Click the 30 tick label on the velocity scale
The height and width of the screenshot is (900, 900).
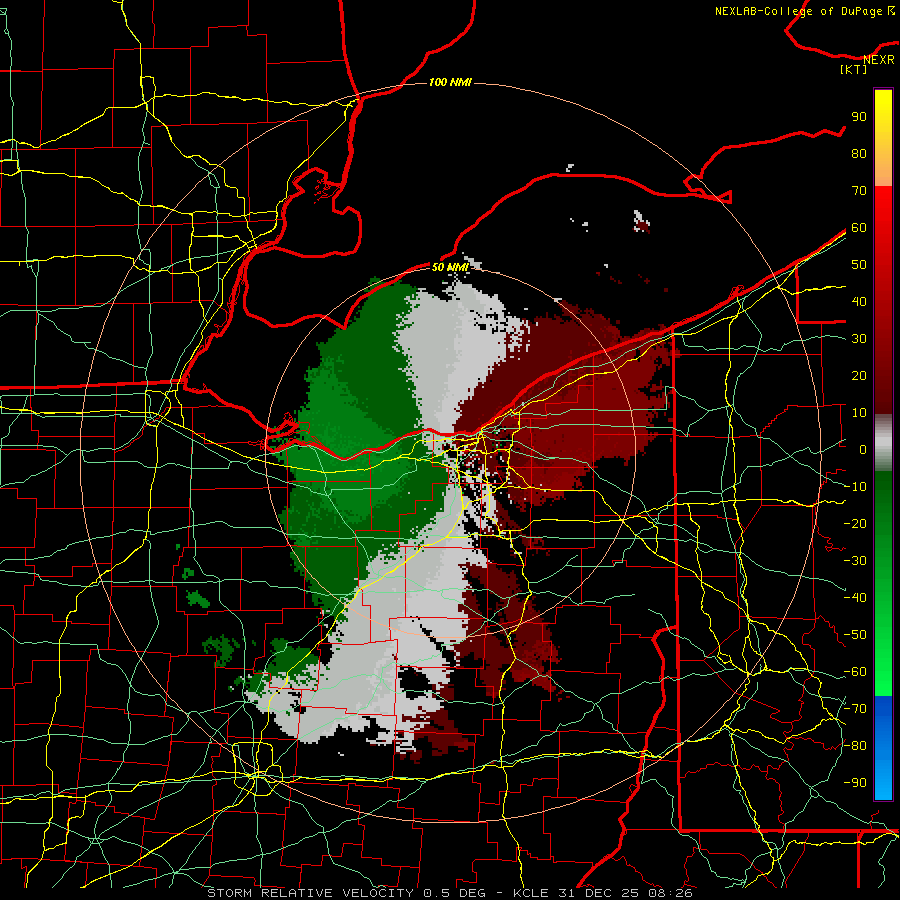[859, 339]
